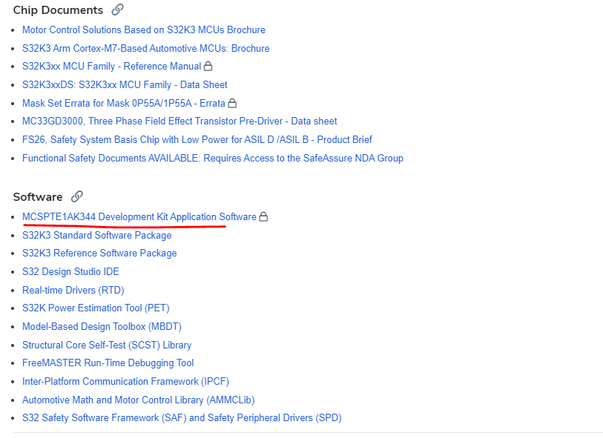Viewport: 603px width, 438px height.
Task: Open Model-Based Design Toolbox (MBDT) link
Action: pyautogui.click(x=102, y=326)
